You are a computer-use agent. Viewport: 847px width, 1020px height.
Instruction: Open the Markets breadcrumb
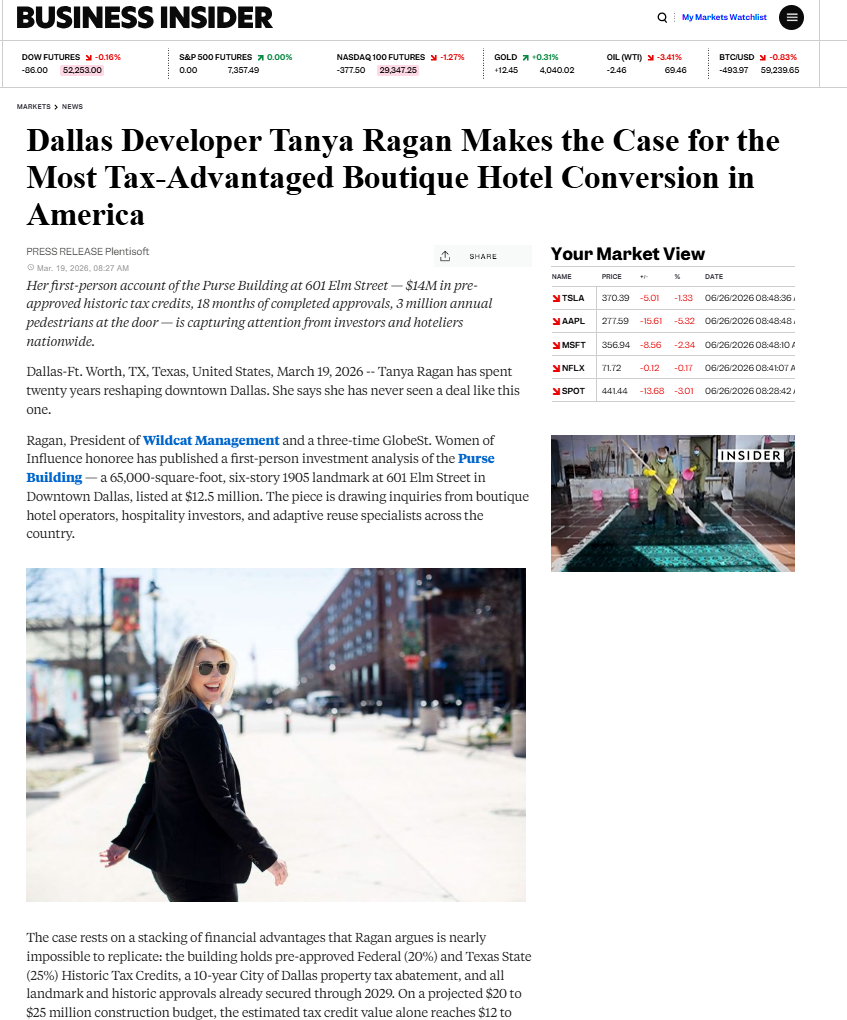click(x=34, y=107)
